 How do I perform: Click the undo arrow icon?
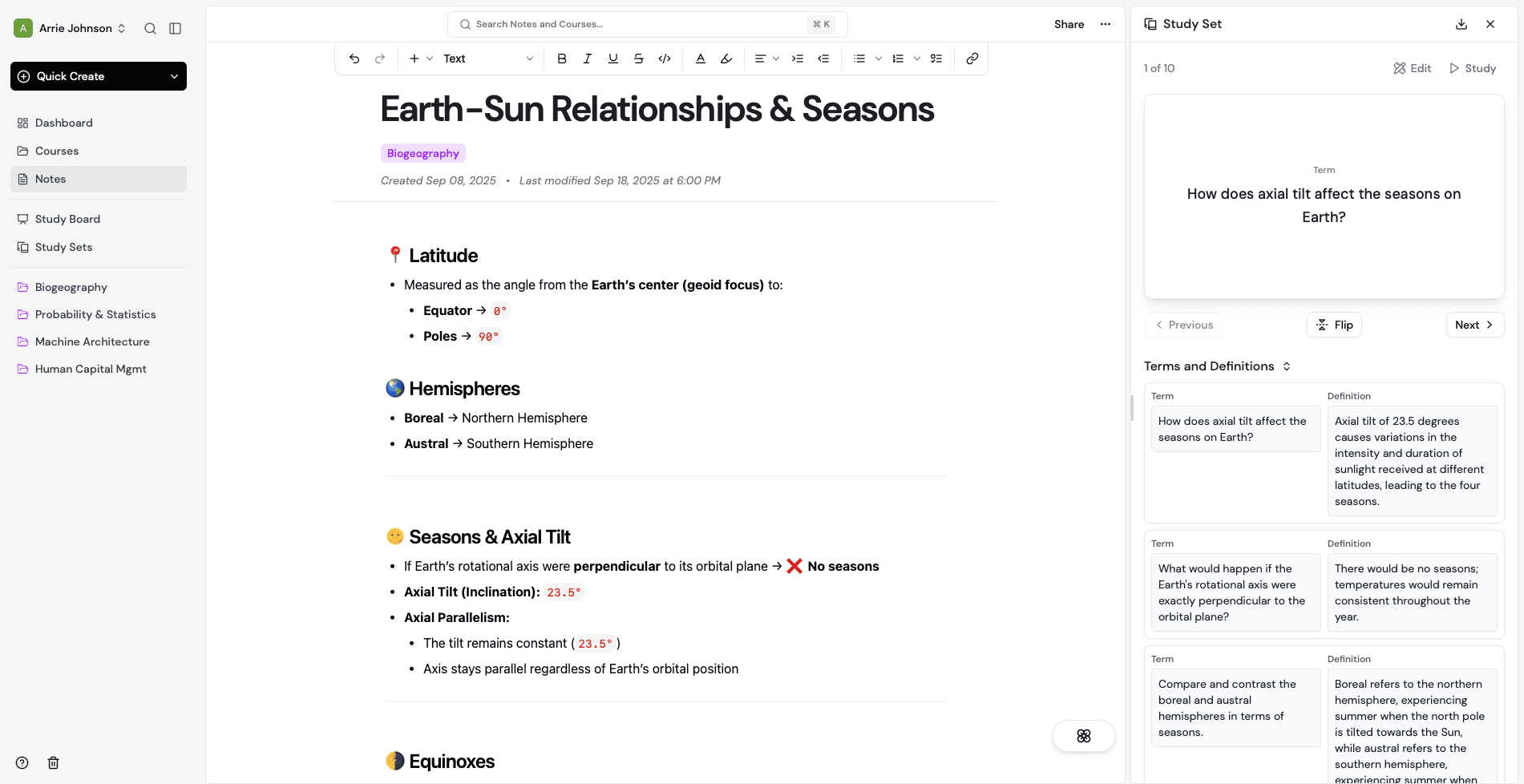click(x=354, y=59)
